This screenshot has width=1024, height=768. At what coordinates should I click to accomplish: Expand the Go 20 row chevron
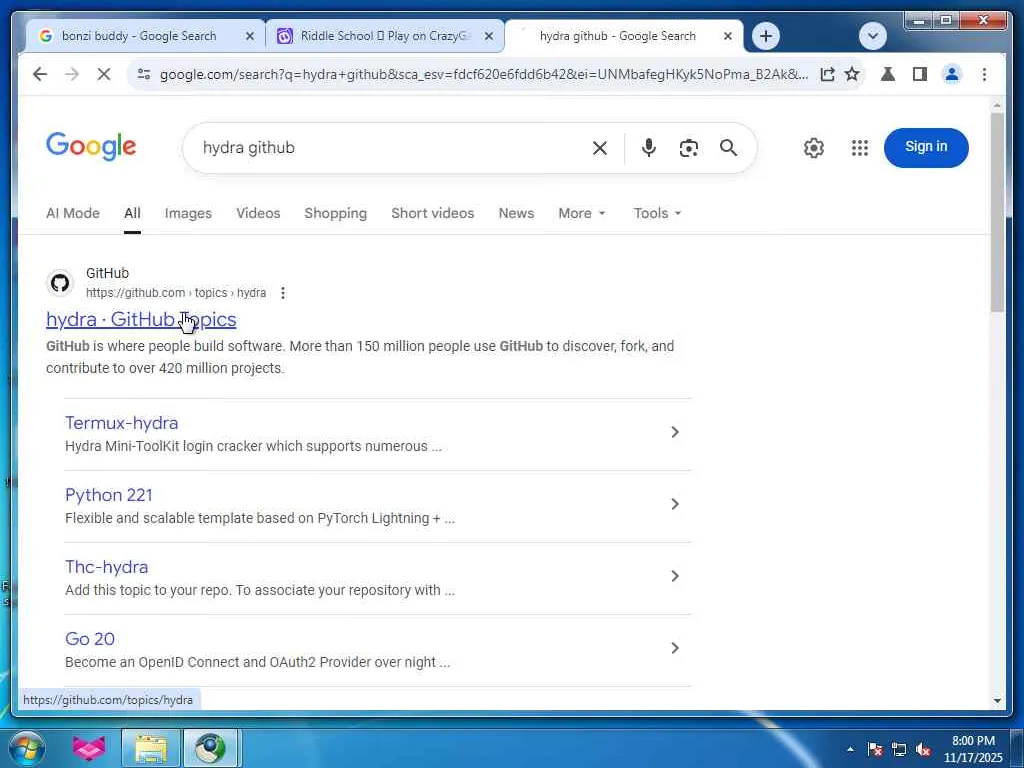point(675,648)
